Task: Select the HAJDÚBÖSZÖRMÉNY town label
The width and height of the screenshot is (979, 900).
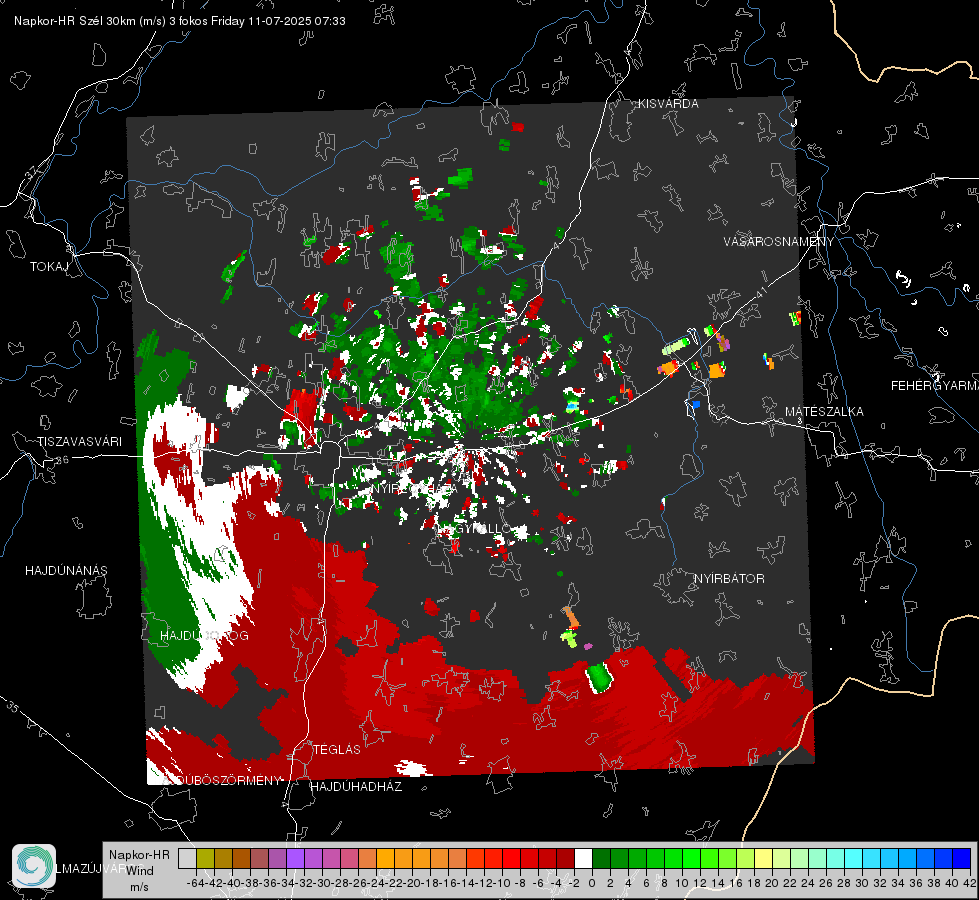Action: click(222, 781)
